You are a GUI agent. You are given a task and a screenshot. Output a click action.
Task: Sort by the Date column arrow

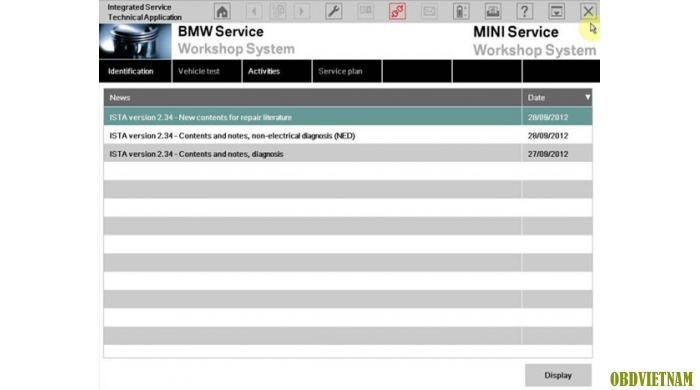point(588,97)
